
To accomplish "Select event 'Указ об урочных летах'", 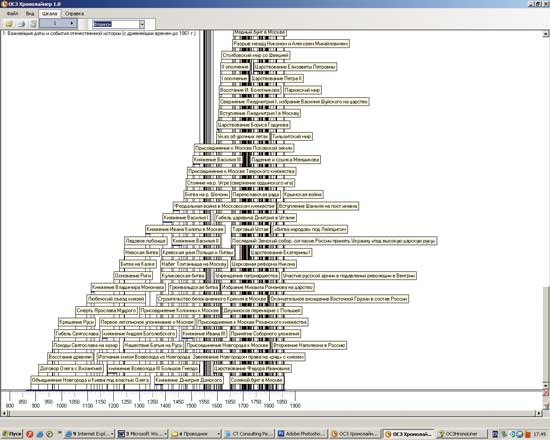I will [243, 136].
